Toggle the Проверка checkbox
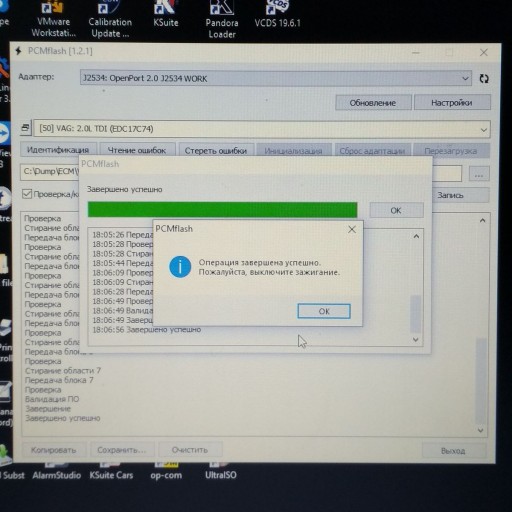512x512 pixels. pyautogui.click(x=27, y=194)
